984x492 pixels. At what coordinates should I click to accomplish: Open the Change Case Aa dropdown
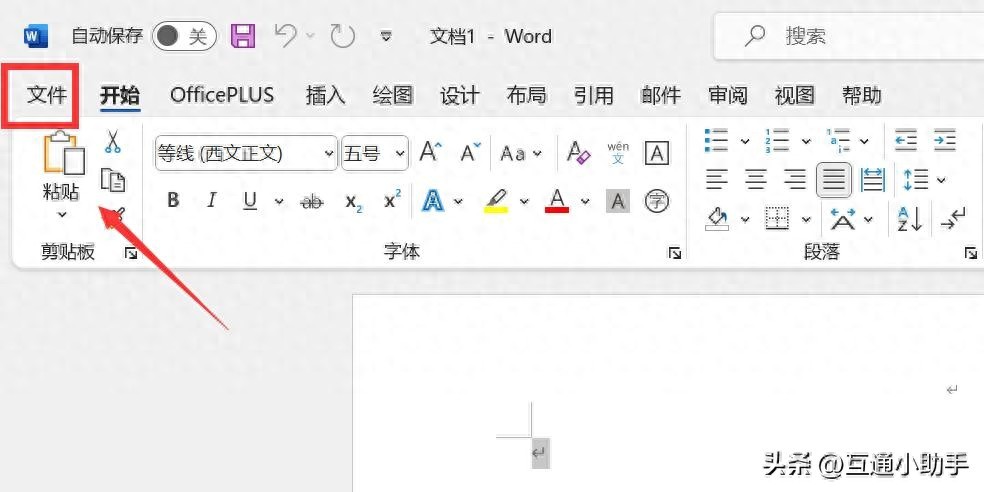(x=520, y=153)
